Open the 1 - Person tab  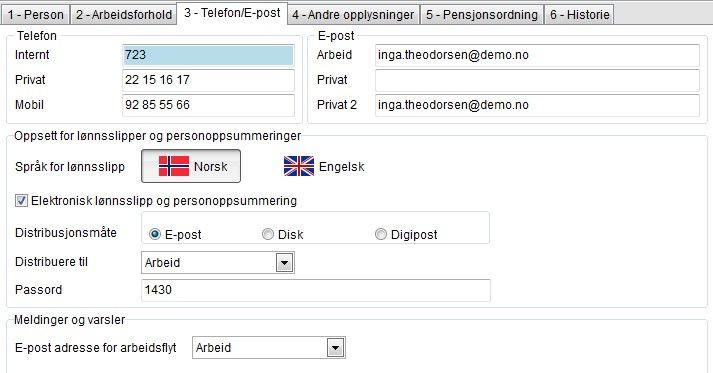[35, 15]
